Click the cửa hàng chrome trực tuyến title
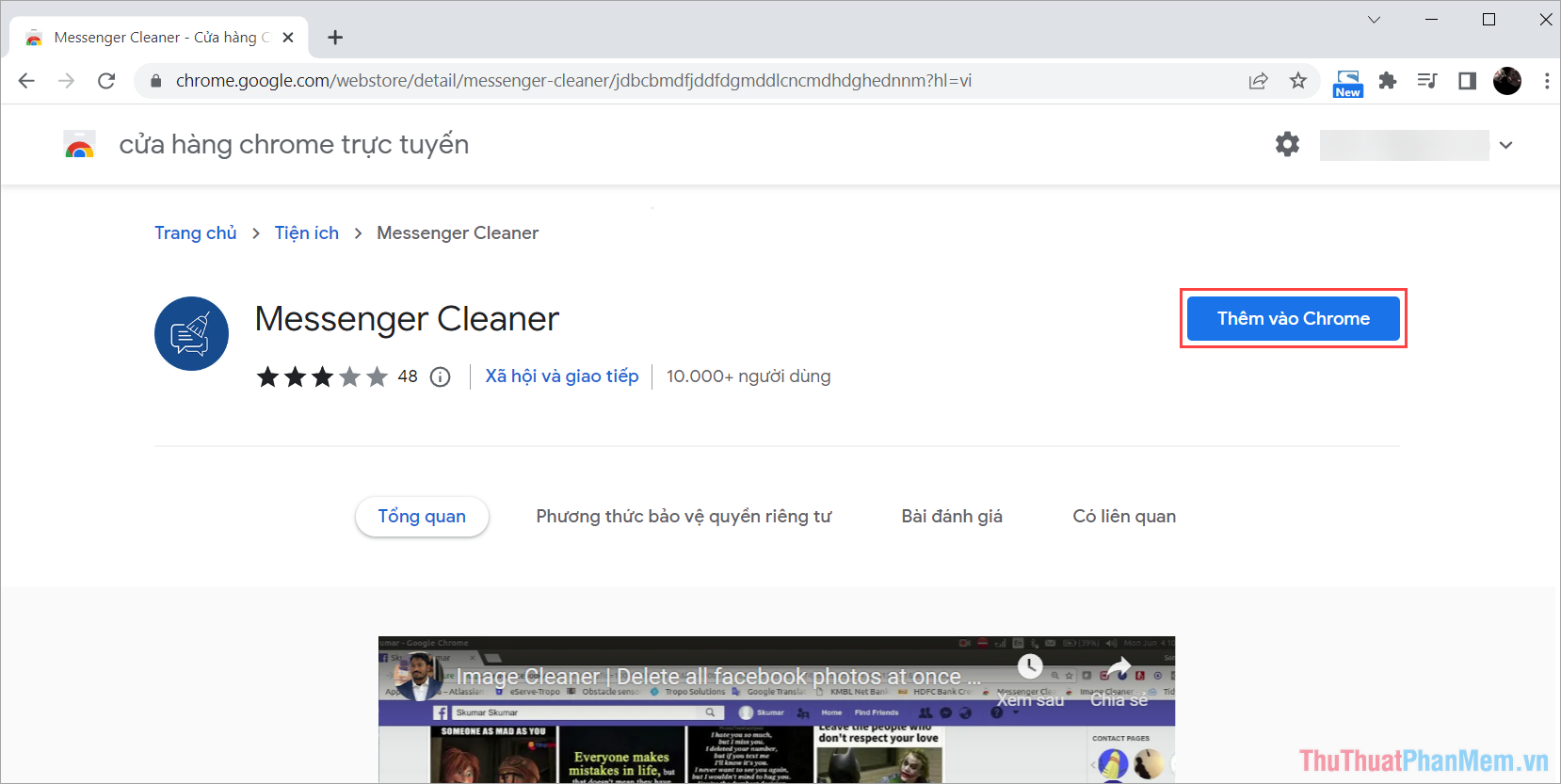The image size is (1561, 784). 294,144
